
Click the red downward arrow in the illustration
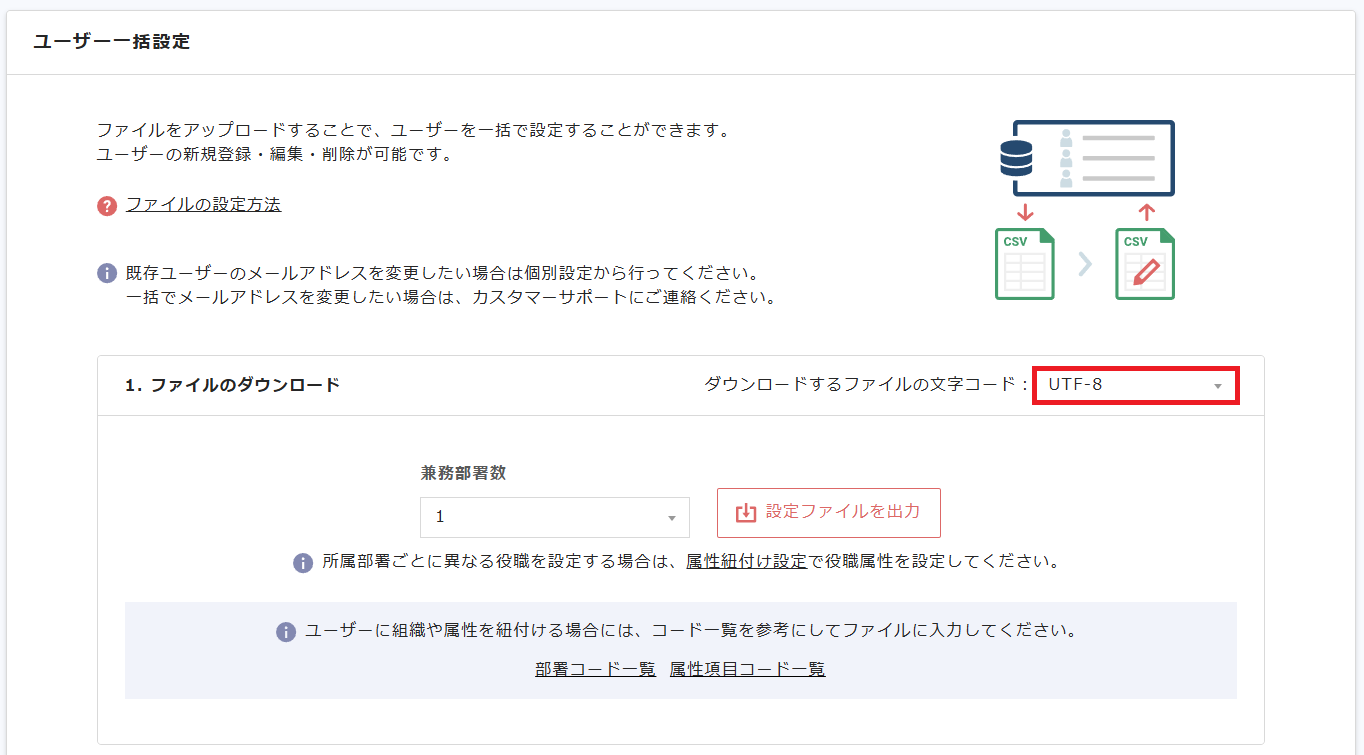pyautogui.click(x=1025, y=213)
